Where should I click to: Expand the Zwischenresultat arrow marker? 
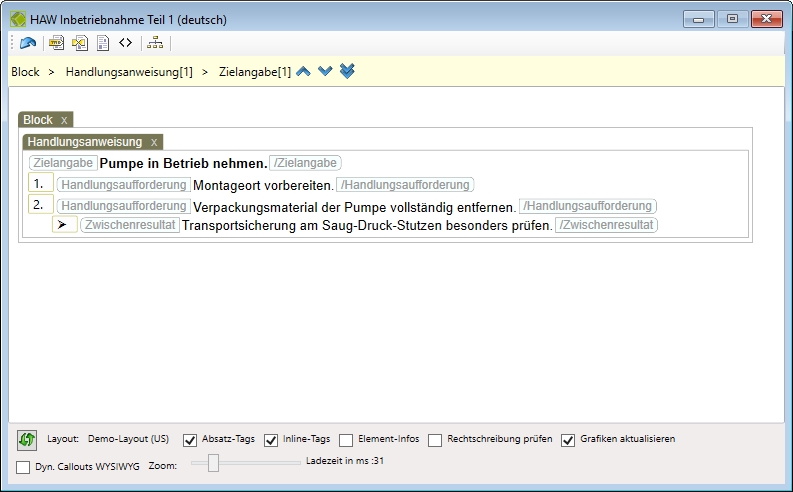click(x=62, y=225)
